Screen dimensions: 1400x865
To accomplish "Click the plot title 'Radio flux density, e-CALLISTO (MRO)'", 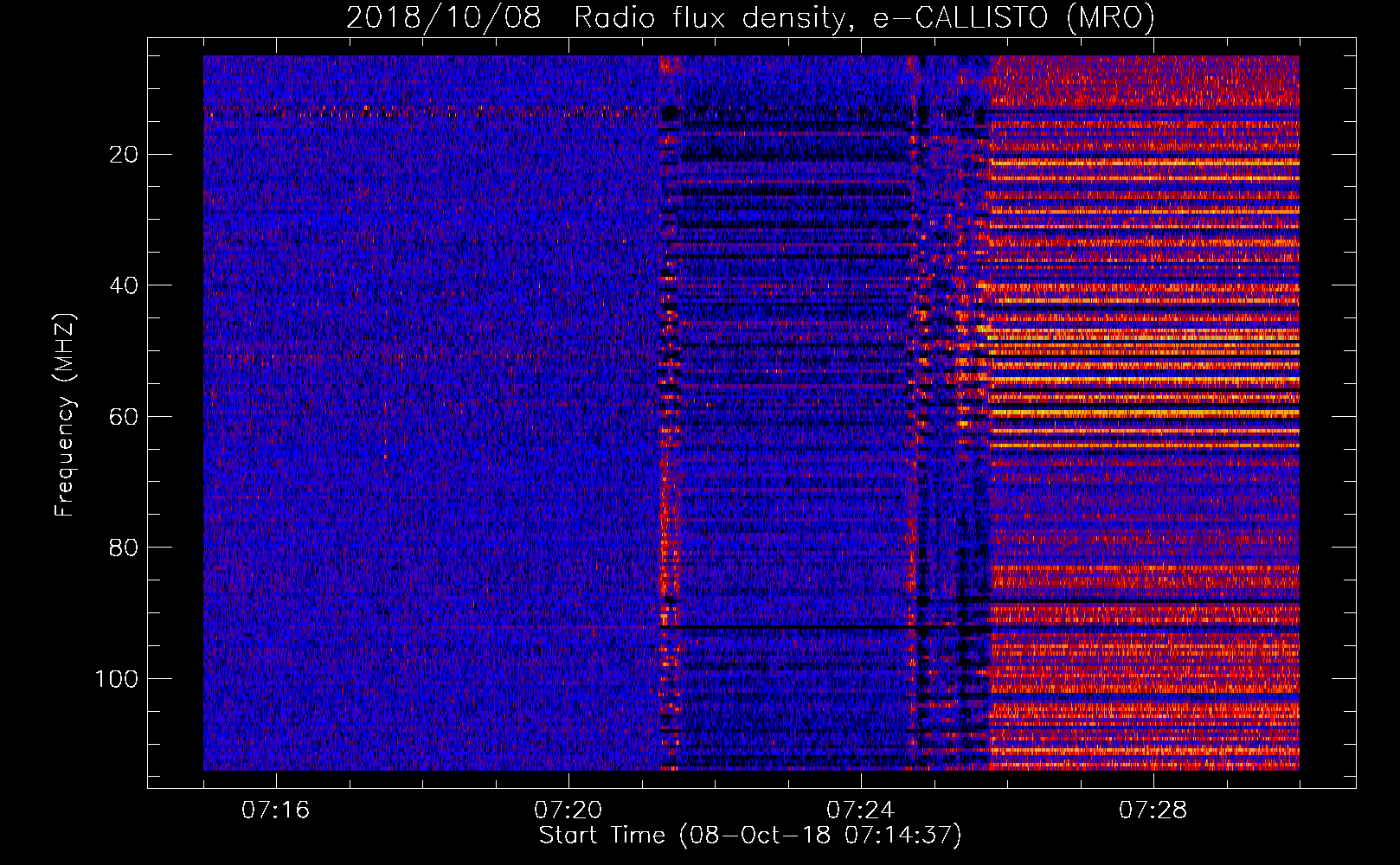I will point(864,18).
